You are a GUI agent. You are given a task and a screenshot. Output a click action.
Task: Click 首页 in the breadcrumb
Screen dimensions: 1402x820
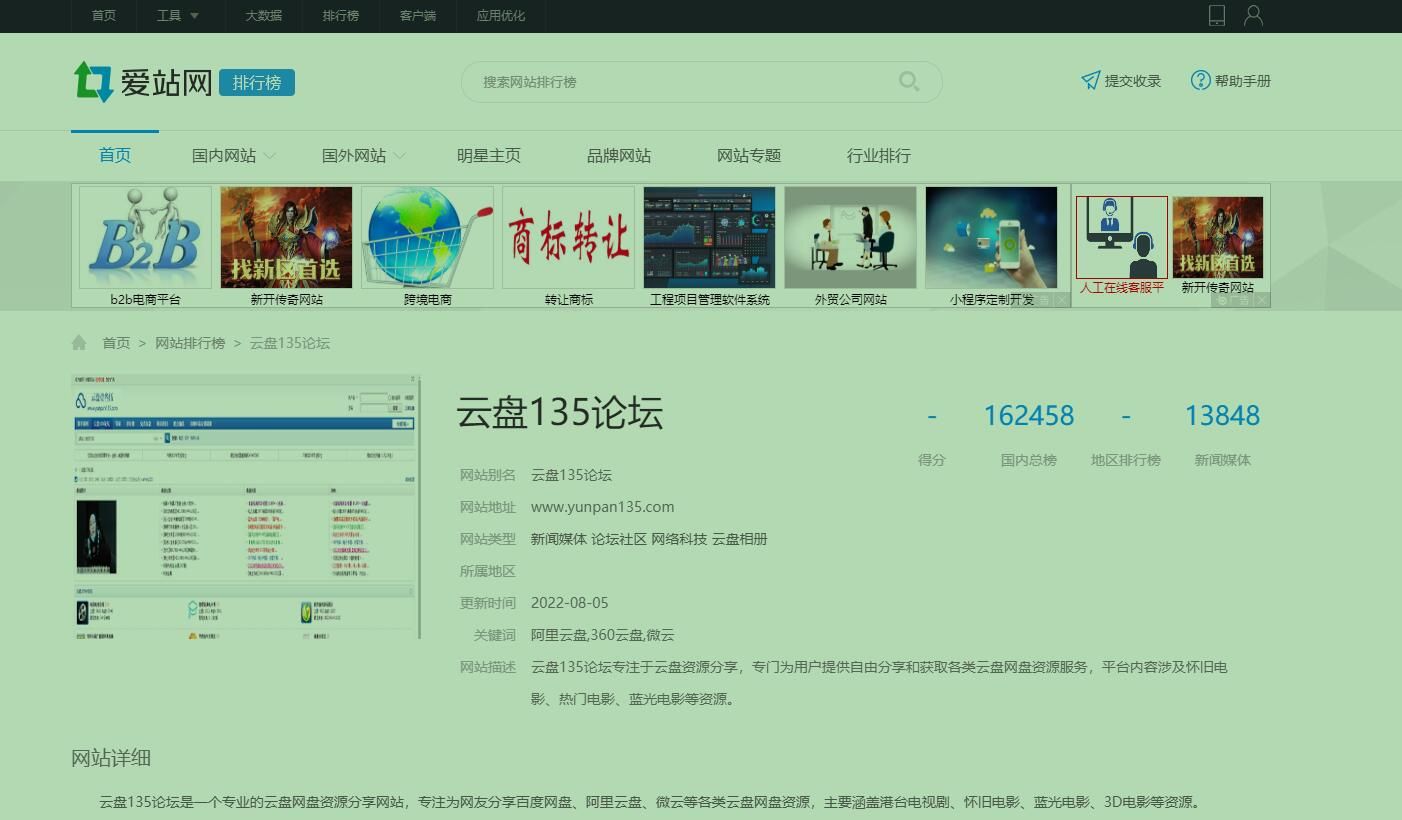[116, 343]
